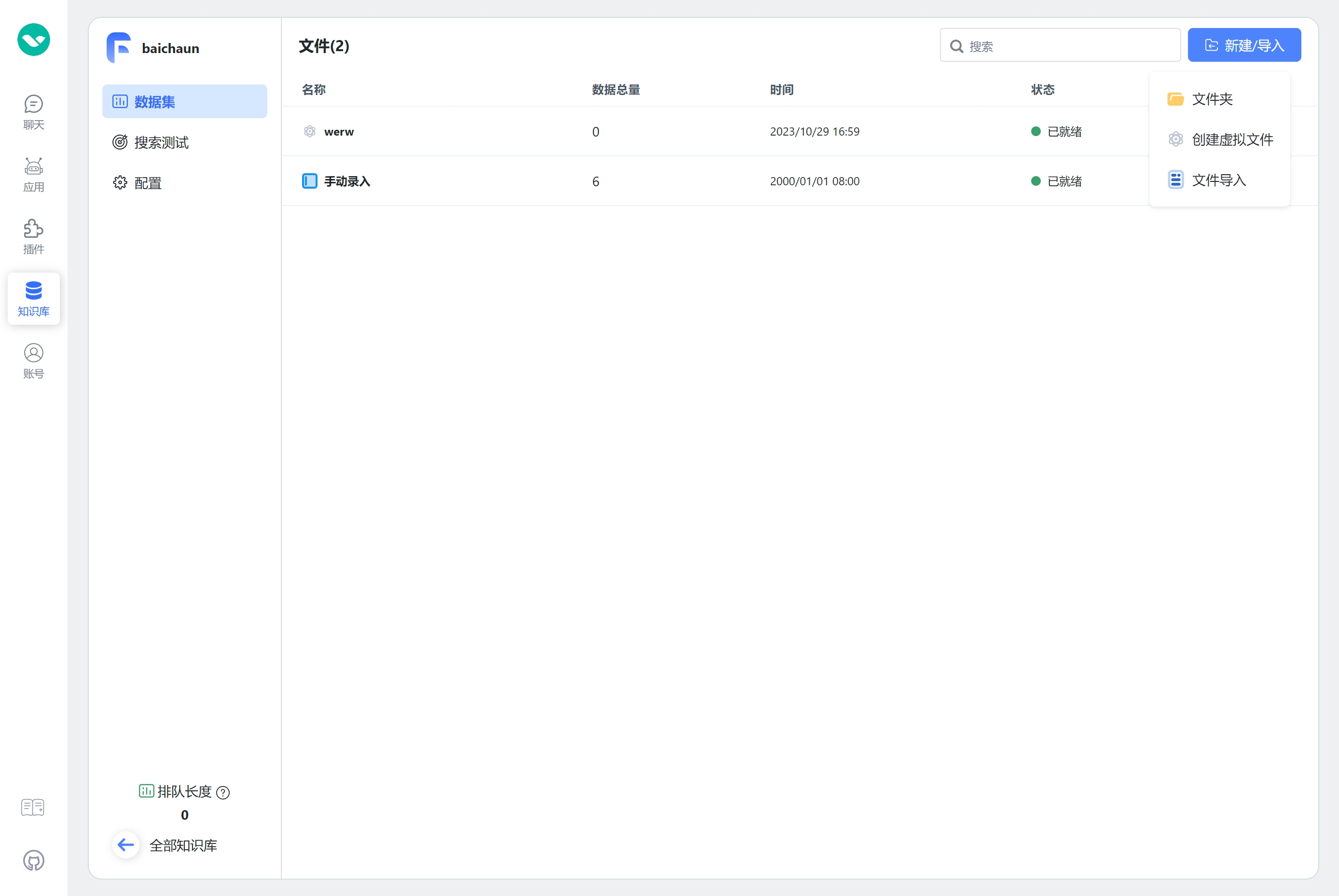Open the documentation book icon
Image resolution: width=1339 pixels, height=896 pixels.
tap(33, 807)
